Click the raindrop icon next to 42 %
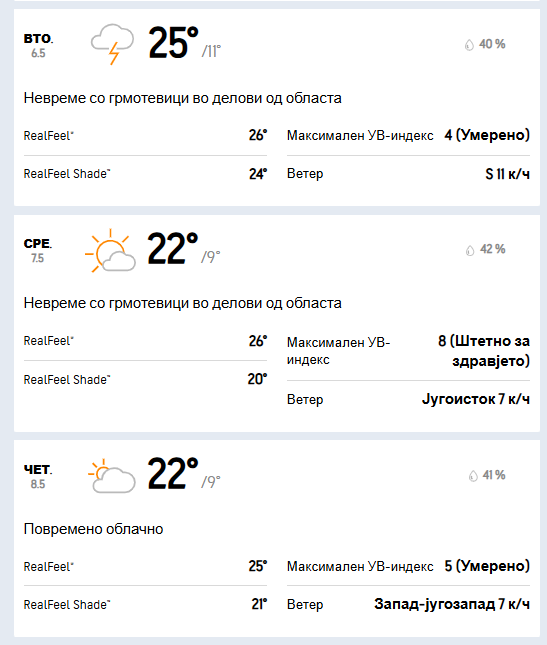The image size is (547, 645). click(x=470, y=250)
